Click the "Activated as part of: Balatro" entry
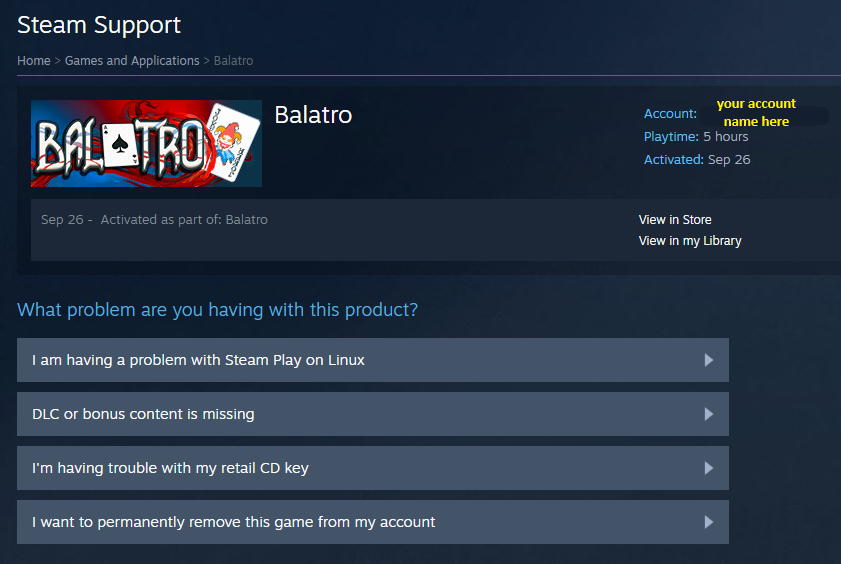The height and width of the screenshot is (564, 841). pos(184,220)
